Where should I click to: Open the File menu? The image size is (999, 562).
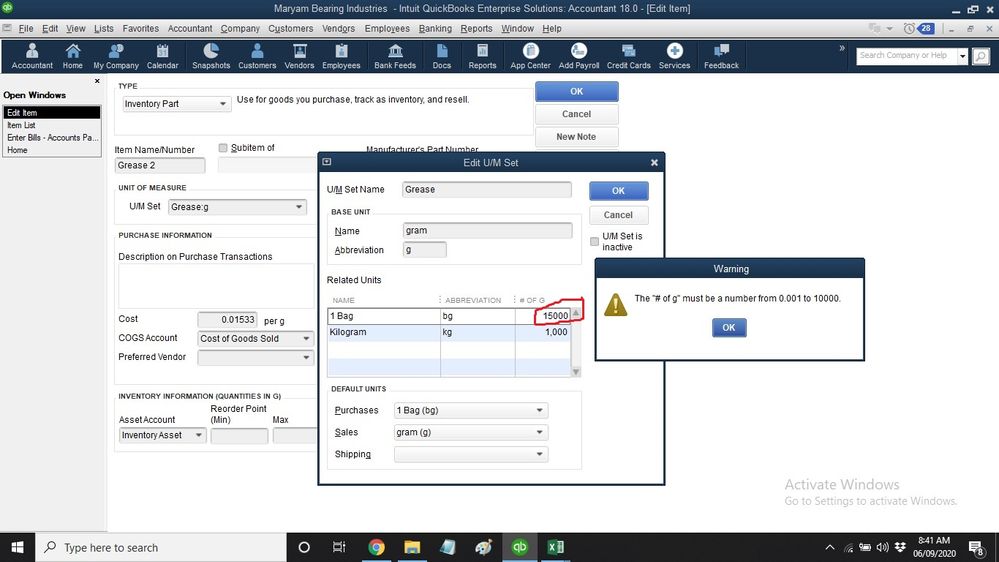point(26,29)
